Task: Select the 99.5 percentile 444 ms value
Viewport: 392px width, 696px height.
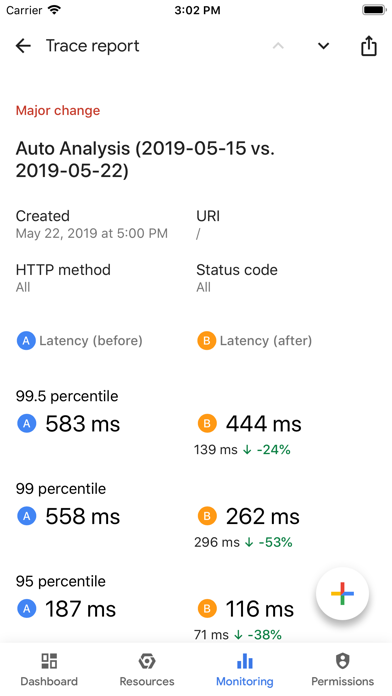Action: pyautogui.click(x=264, y=424)
